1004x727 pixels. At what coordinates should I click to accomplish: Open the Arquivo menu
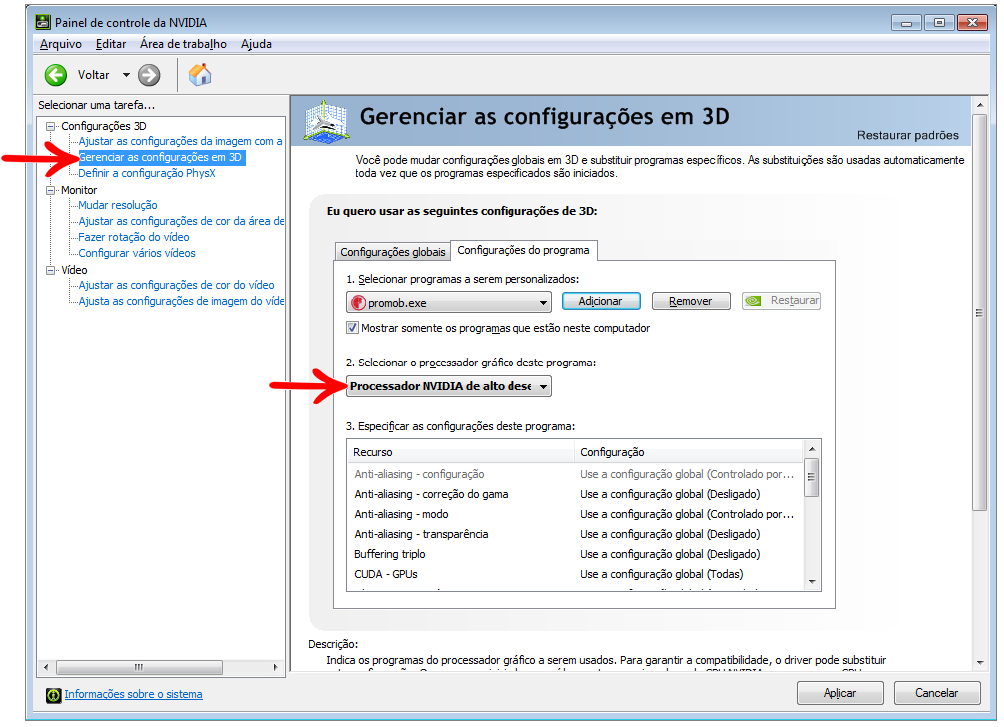coord(61,44)
